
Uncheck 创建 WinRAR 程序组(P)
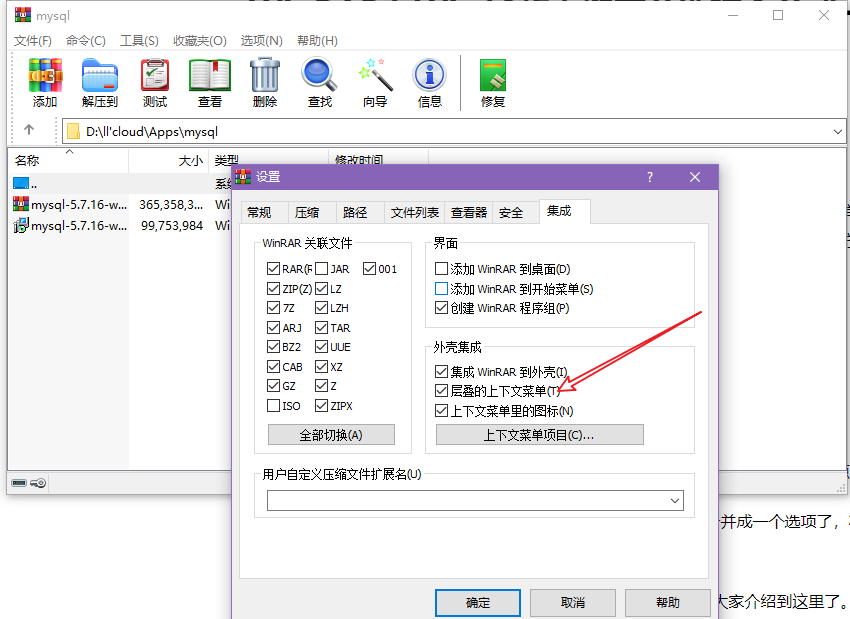point(441,308)
